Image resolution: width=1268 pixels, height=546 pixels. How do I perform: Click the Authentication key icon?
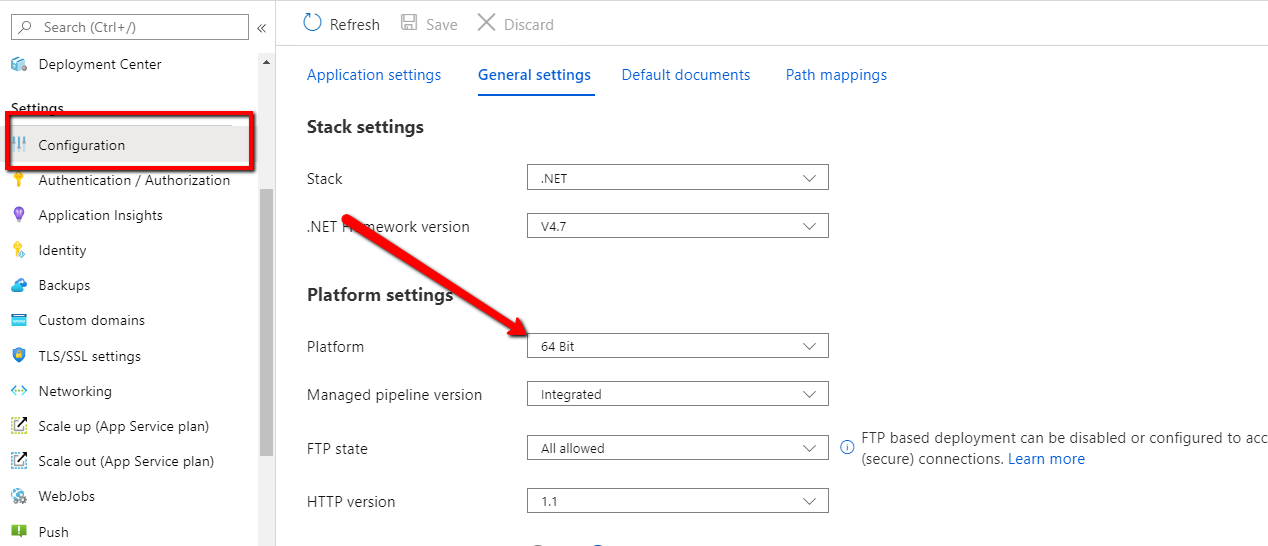click(x=18, y=180)
